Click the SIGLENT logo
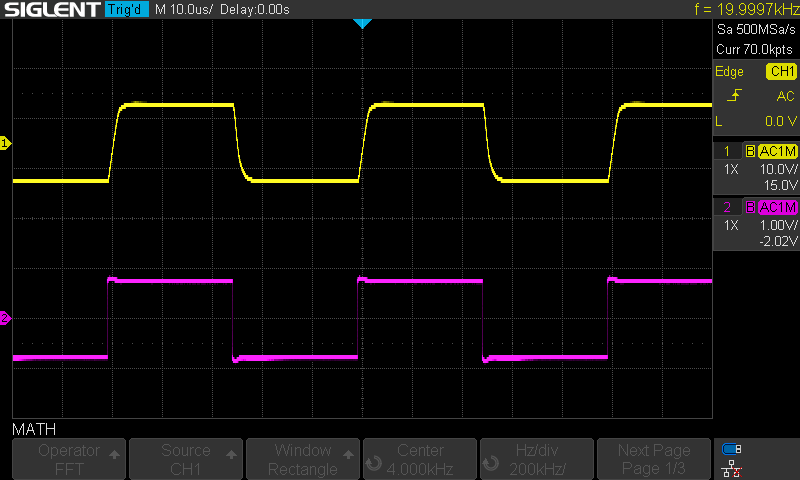Viewport: 800px width, 480px height. pos(52,9)
